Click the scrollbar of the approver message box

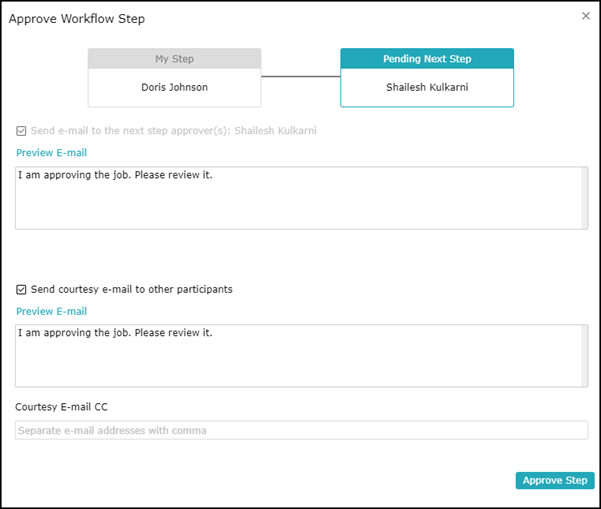tap(584, 197)
